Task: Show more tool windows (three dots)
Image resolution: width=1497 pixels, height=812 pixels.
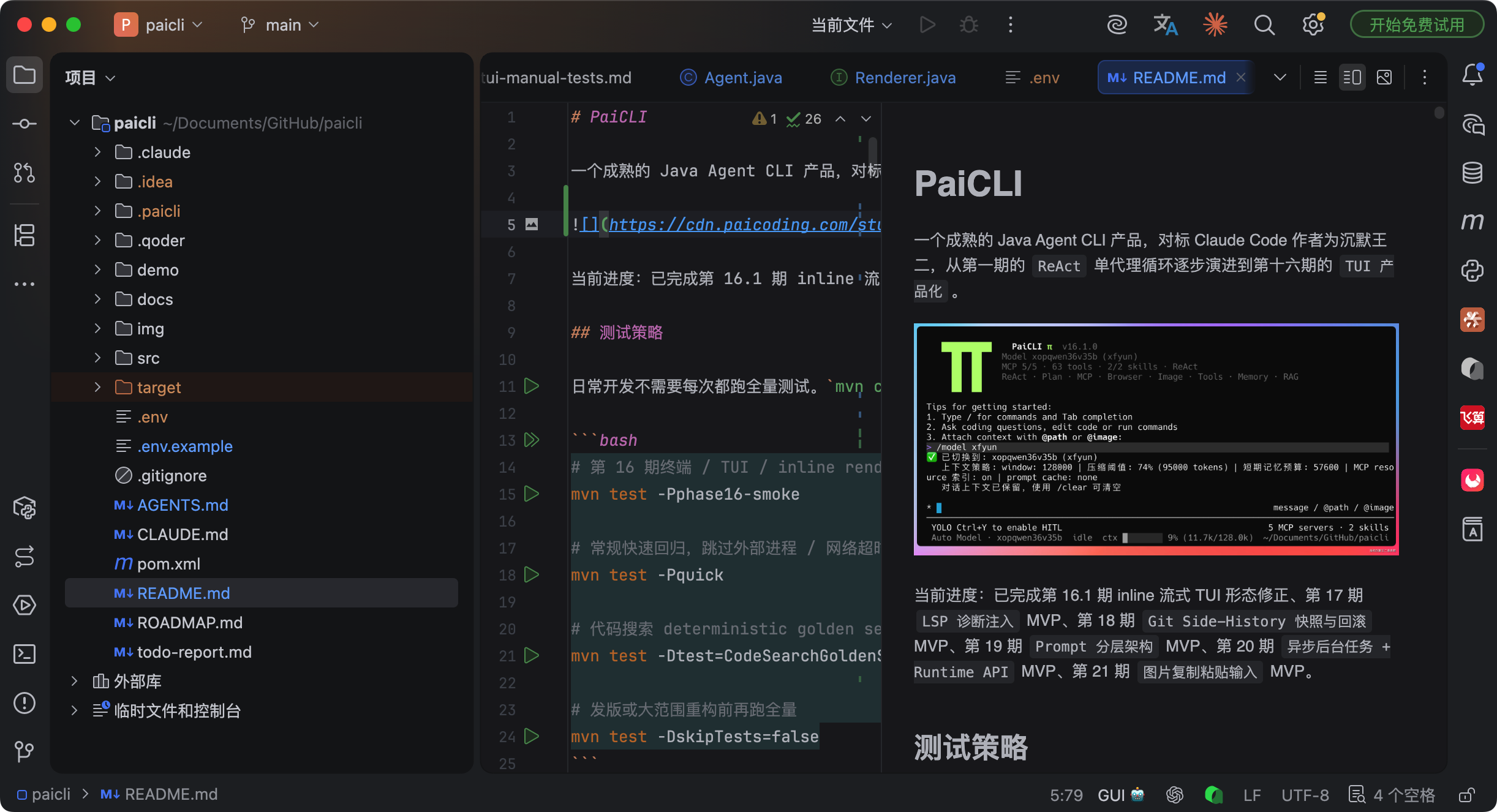Action: (x=25, y=284)
